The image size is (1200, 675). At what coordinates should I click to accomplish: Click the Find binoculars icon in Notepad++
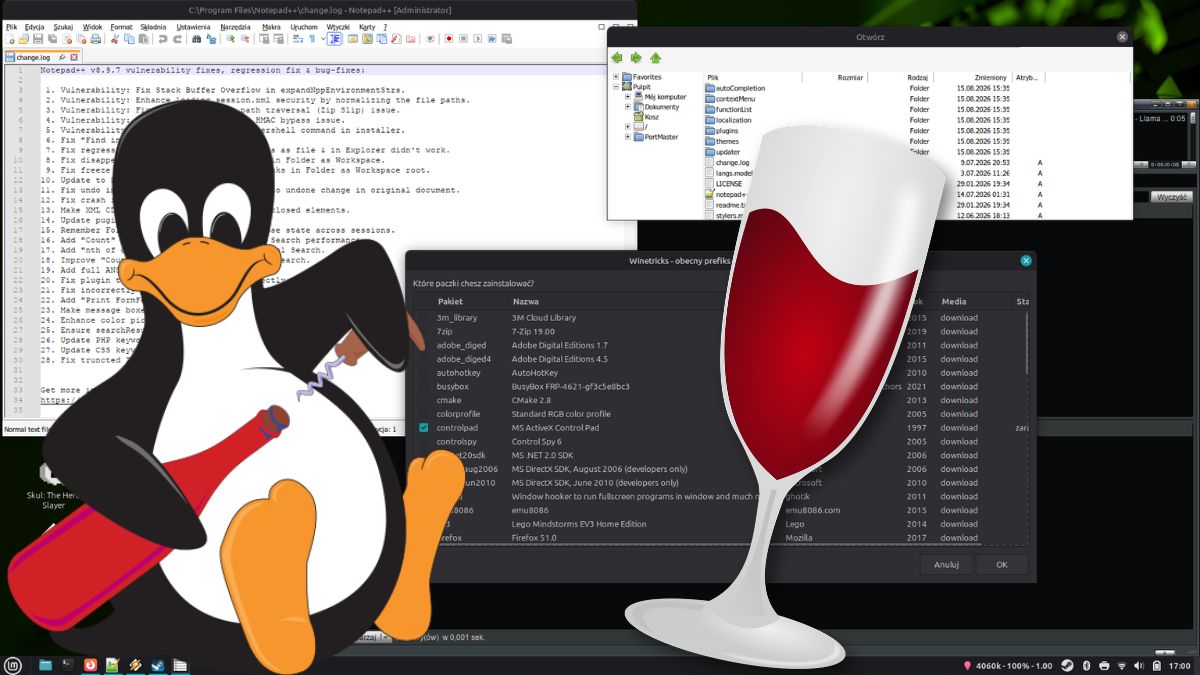(x=196, y=39)
